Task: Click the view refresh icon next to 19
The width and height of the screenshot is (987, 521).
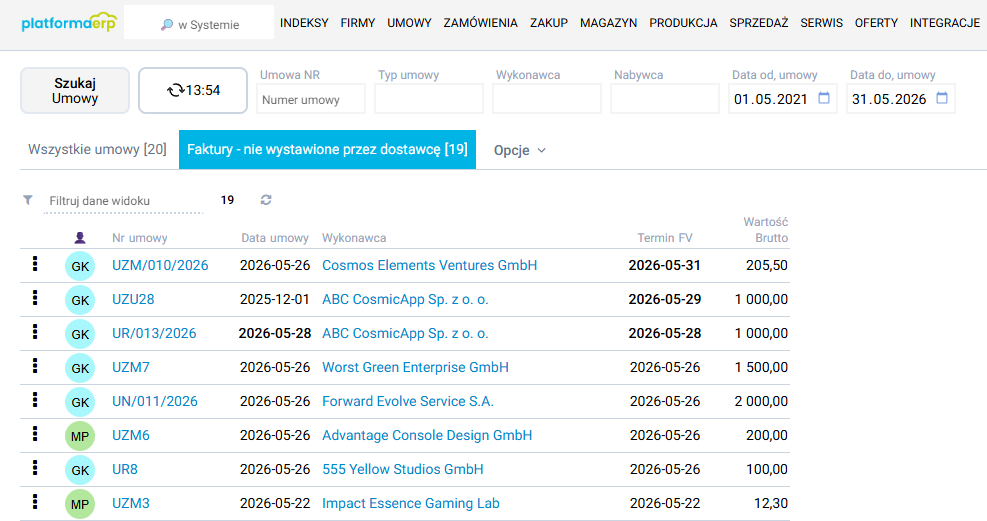Action: [266, 200]
